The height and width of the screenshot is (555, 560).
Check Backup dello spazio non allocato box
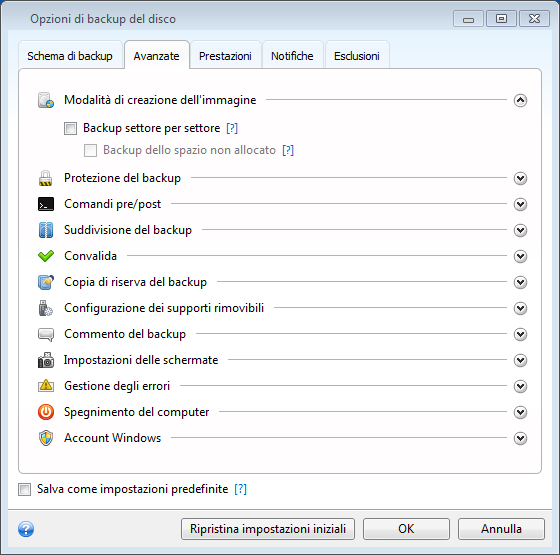[90, 150]
